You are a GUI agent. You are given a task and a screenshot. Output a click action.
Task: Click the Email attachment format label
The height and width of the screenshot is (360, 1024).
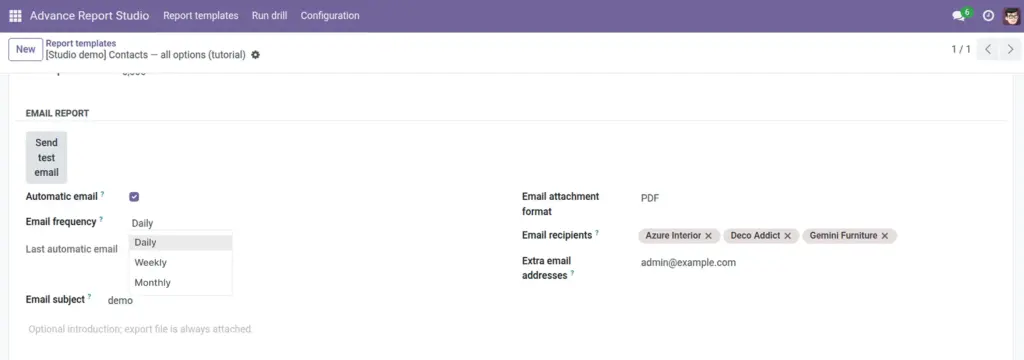560,204
